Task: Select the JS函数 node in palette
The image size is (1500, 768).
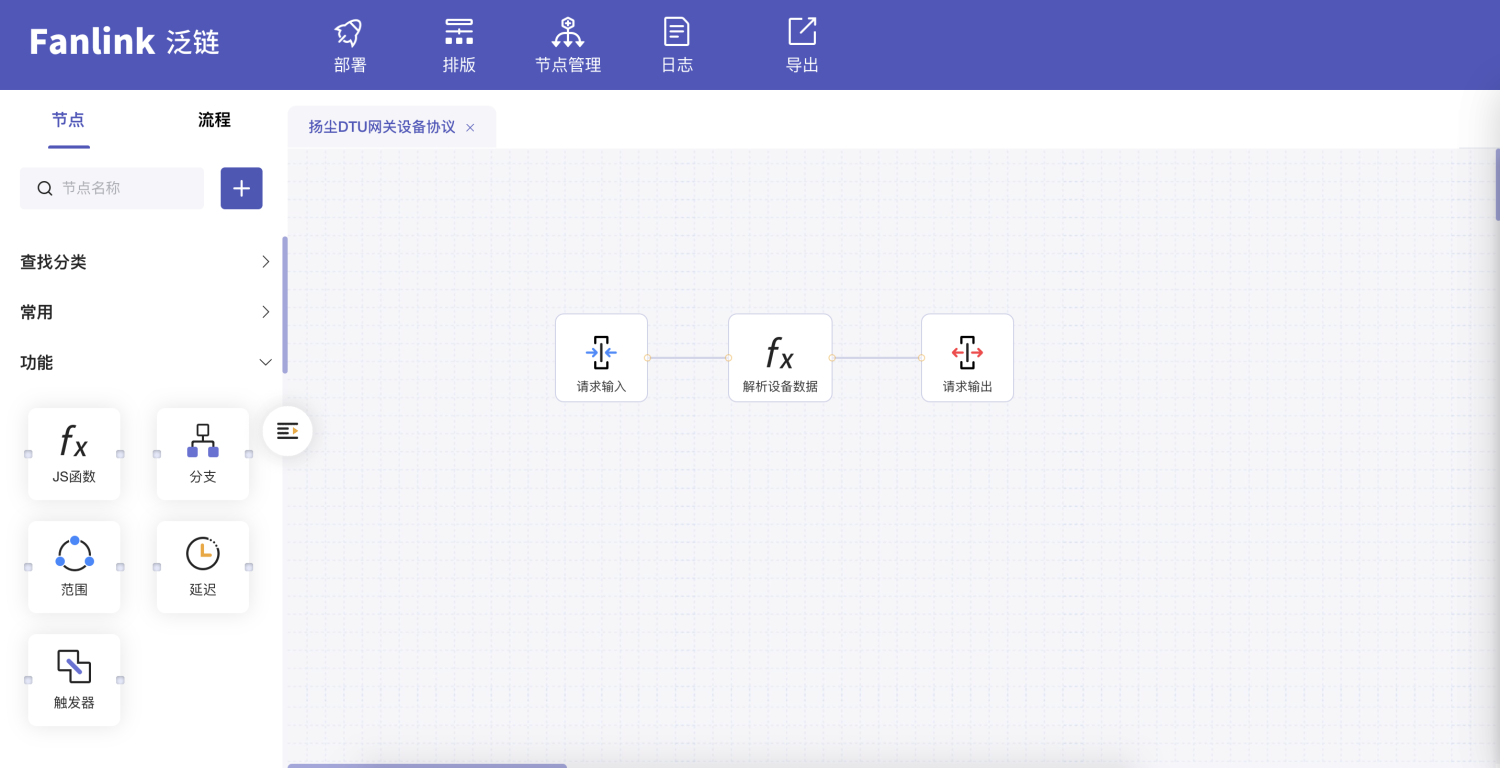Action: [x=74, y=453]
